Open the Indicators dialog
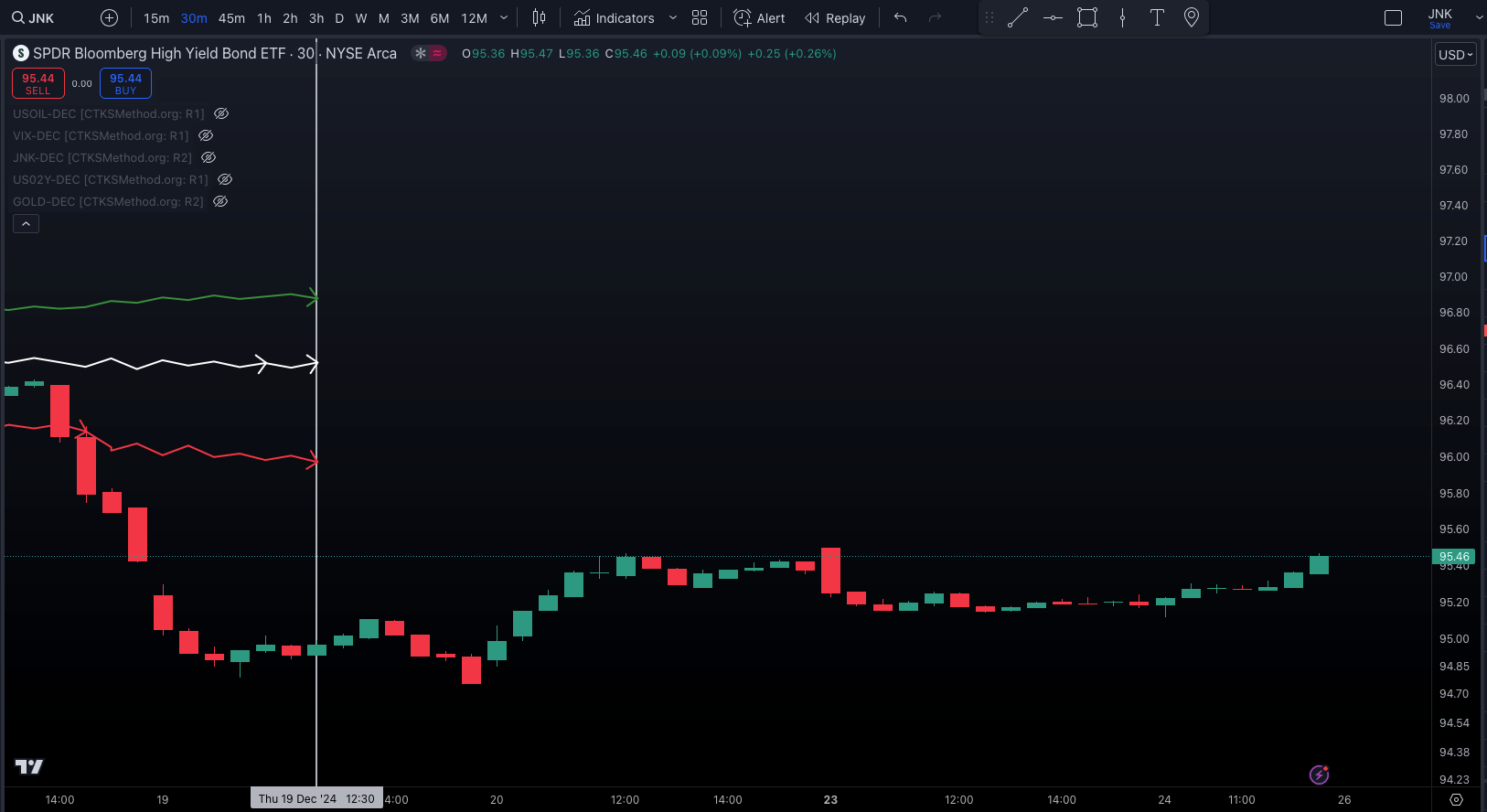Screen dimensions: 1487x812 615,18
